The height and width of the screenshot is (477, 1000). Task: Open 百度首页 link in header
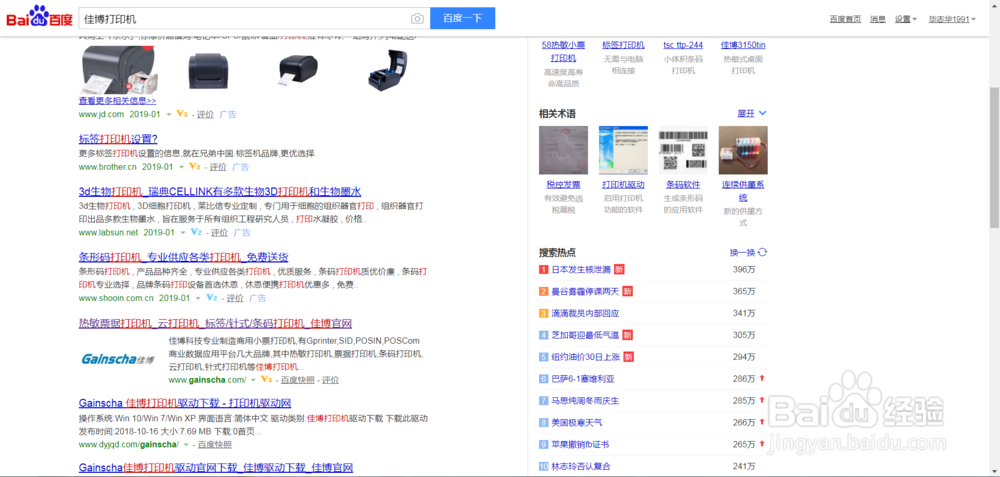pyautogui.click(x=845, y=19)
